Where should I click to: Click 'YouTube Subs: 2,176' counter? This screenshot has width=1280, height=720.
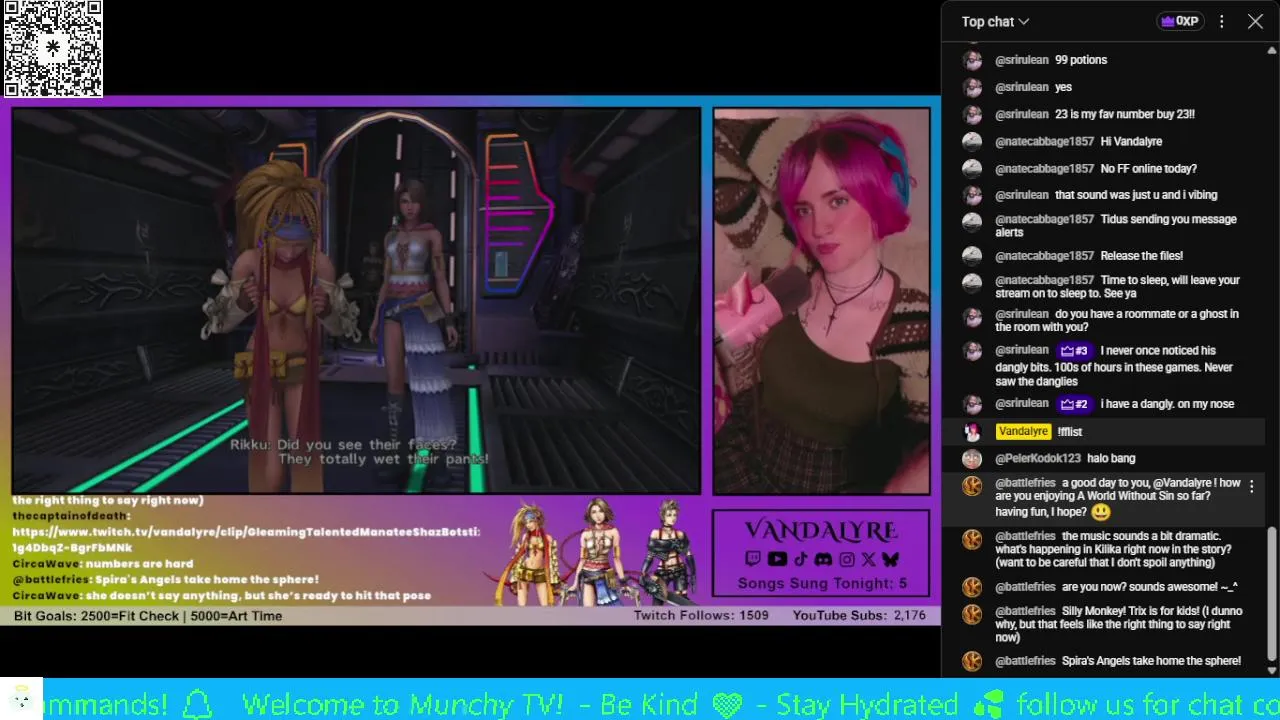[859, 615]
